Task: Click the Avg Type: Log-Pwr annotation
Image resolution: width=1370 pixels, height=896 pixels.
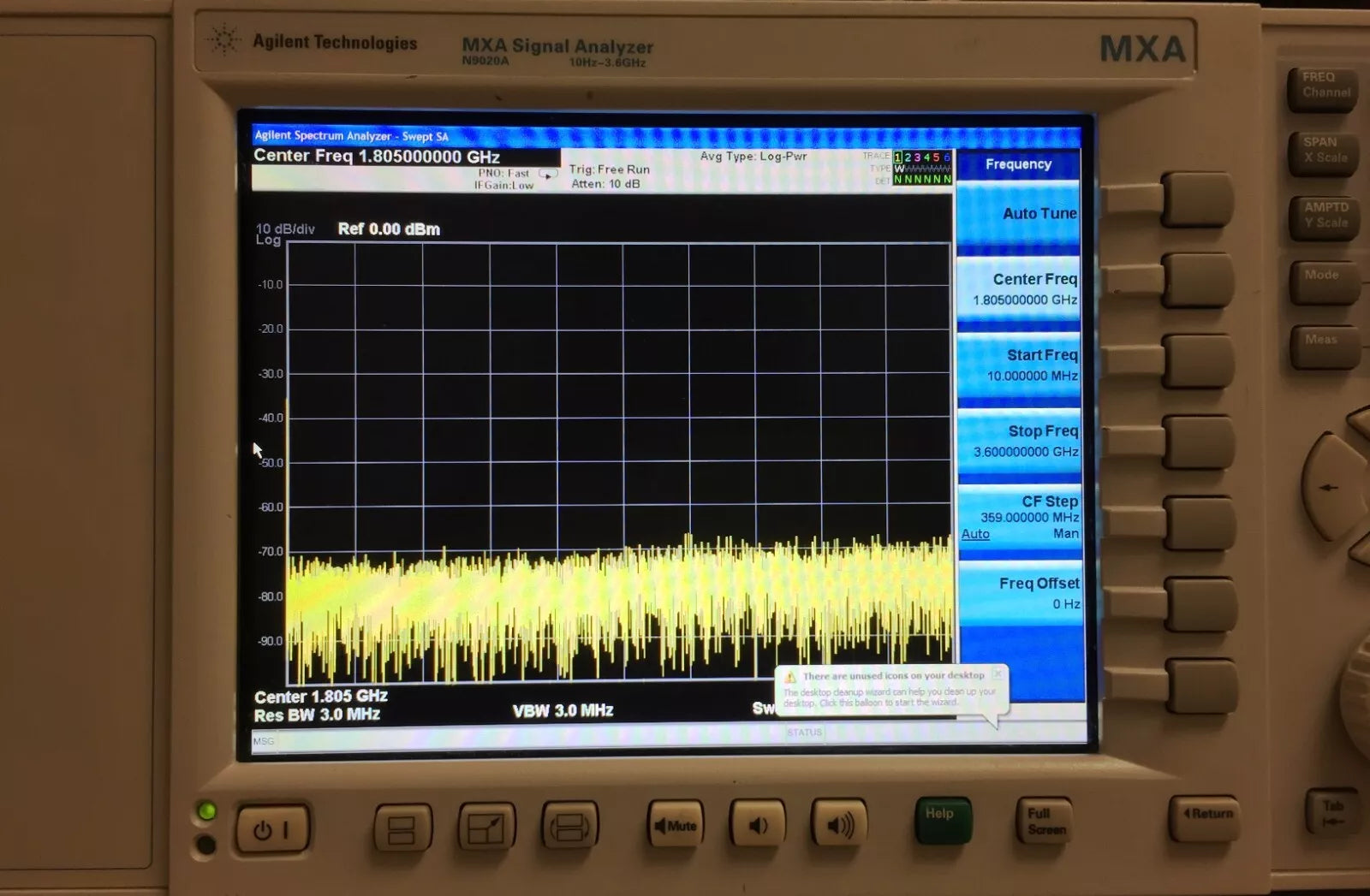Action: [x=753, y=157]
